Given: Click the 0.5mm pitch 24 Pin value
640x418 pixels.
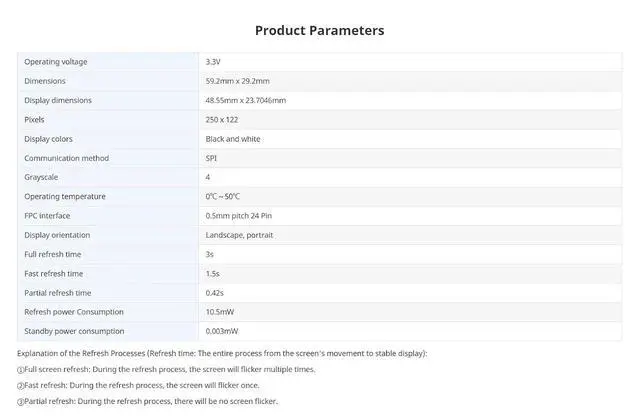Looking at the screenshot, I should coord(239,216).
